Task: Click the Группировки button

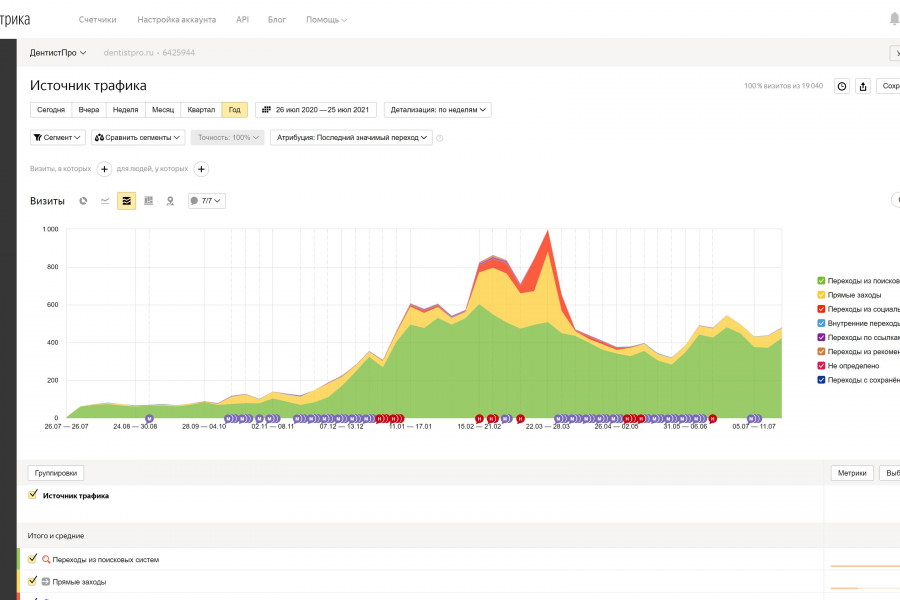Action: [56, 473]
